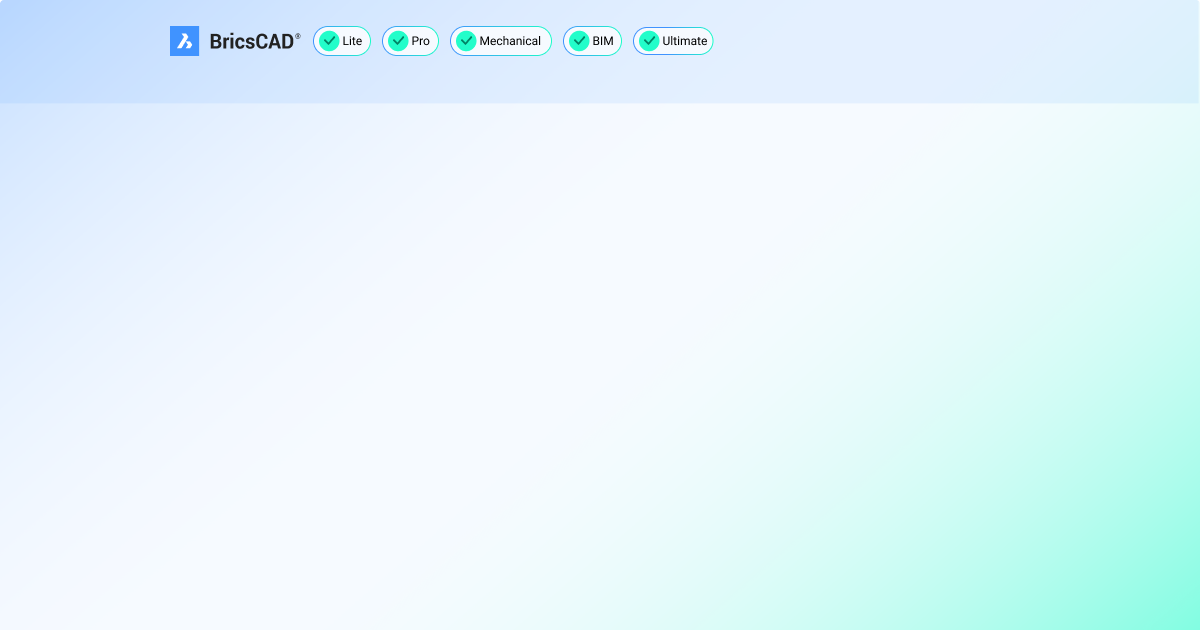
Task: Click the BIM label text
Action: click(x=602, y=41)
